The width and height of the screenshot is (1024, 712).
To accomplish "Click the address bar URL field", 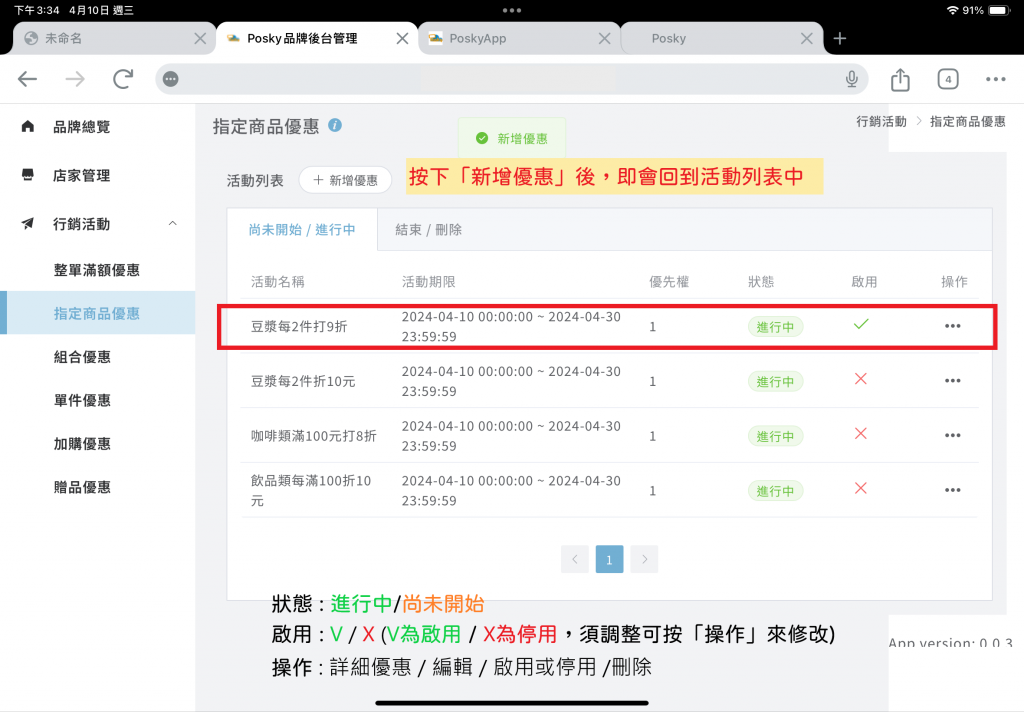I will tap(511, 79).
